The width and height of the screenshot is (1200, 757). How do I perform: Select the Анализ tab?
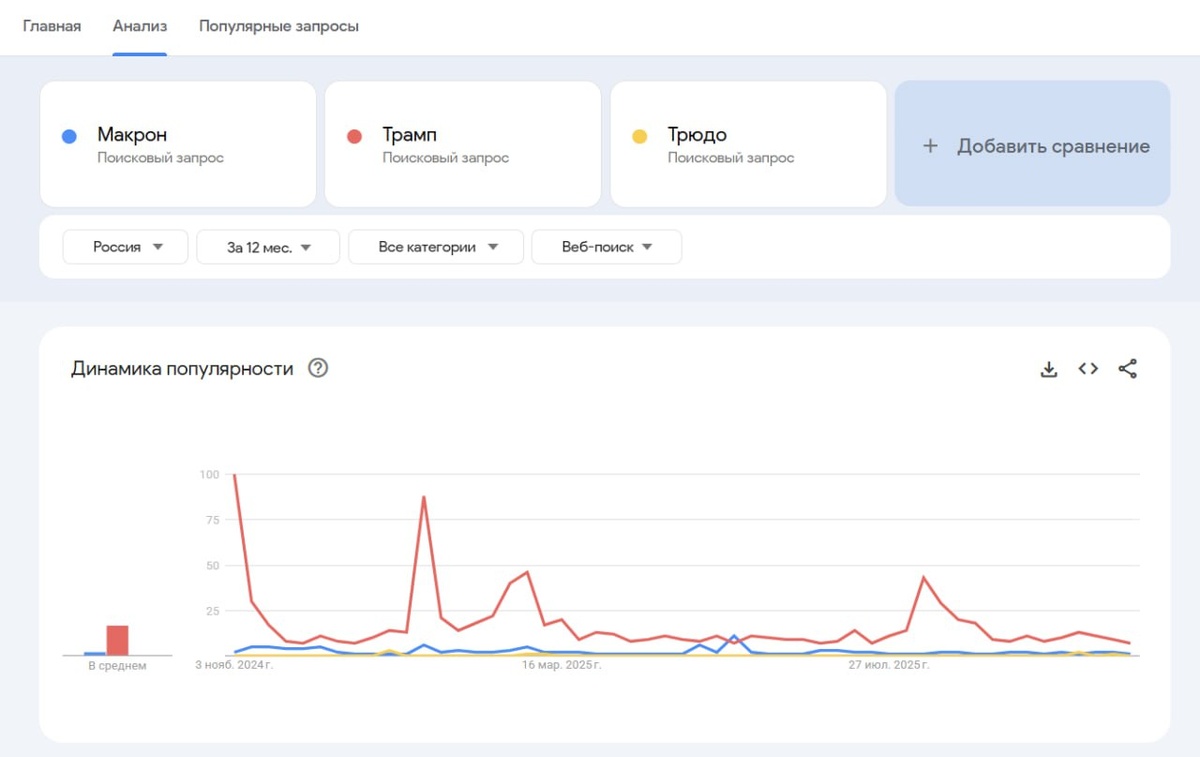point(140,26)
